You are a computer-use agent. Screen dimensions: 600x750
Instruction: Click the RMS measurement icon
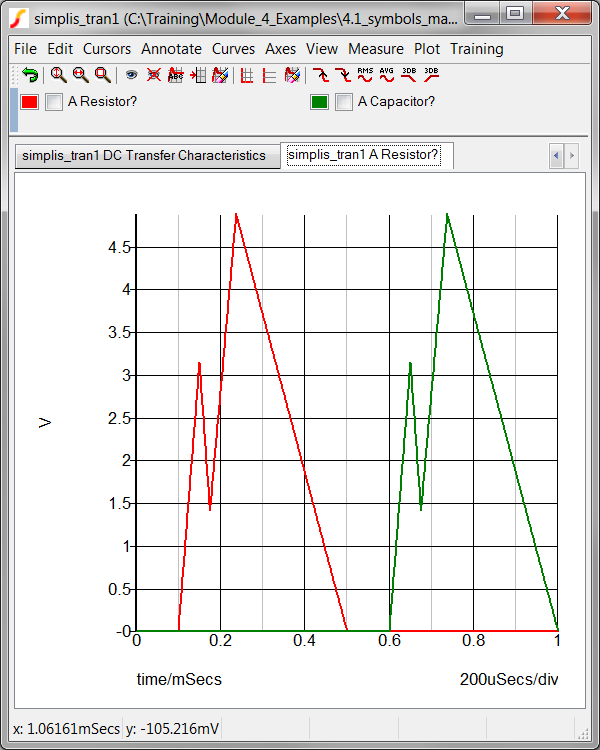coord(365,75)
